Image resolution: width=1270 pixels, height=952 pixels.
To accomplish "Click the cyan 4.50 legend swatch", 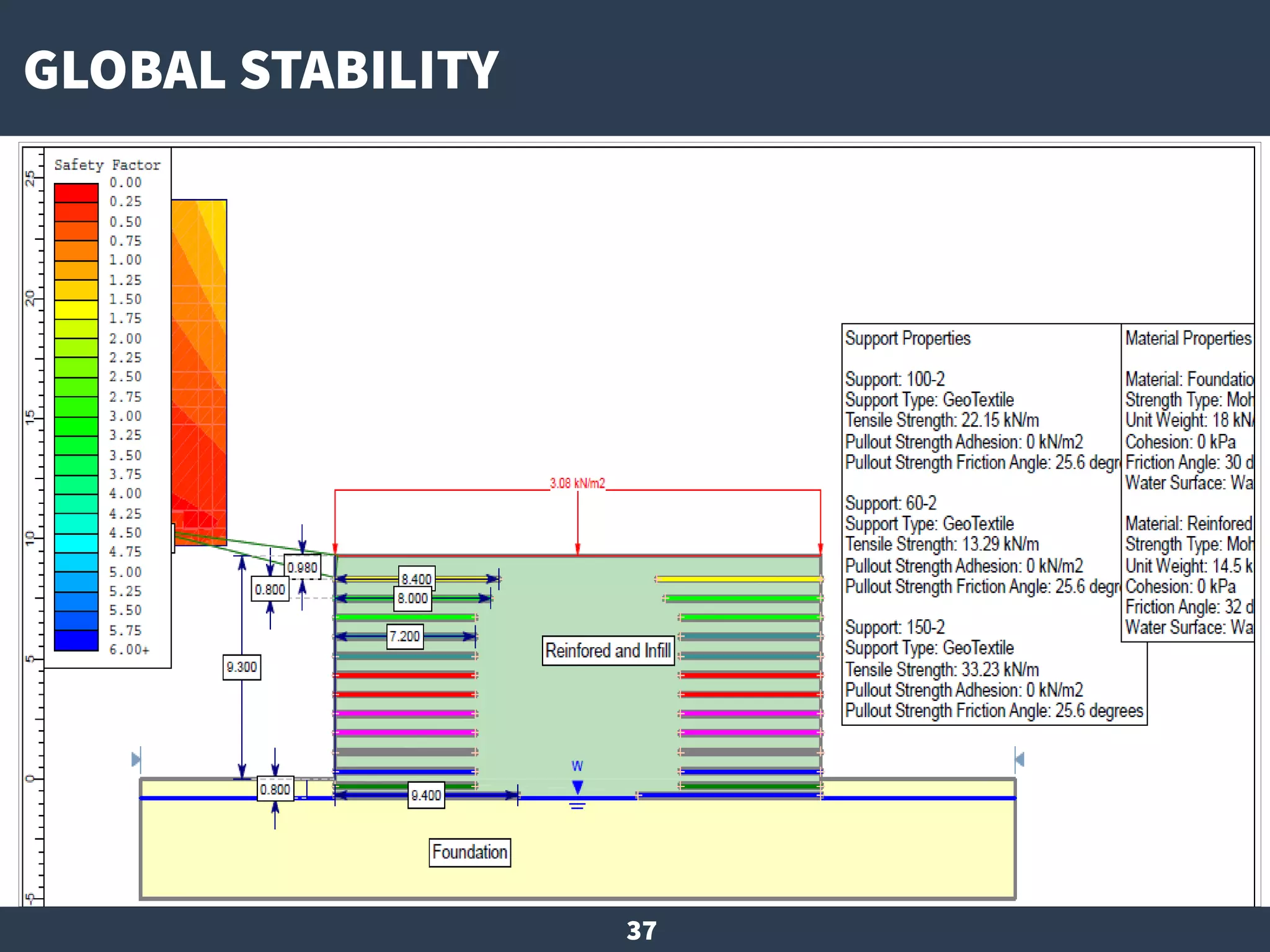I will [76, 543].
